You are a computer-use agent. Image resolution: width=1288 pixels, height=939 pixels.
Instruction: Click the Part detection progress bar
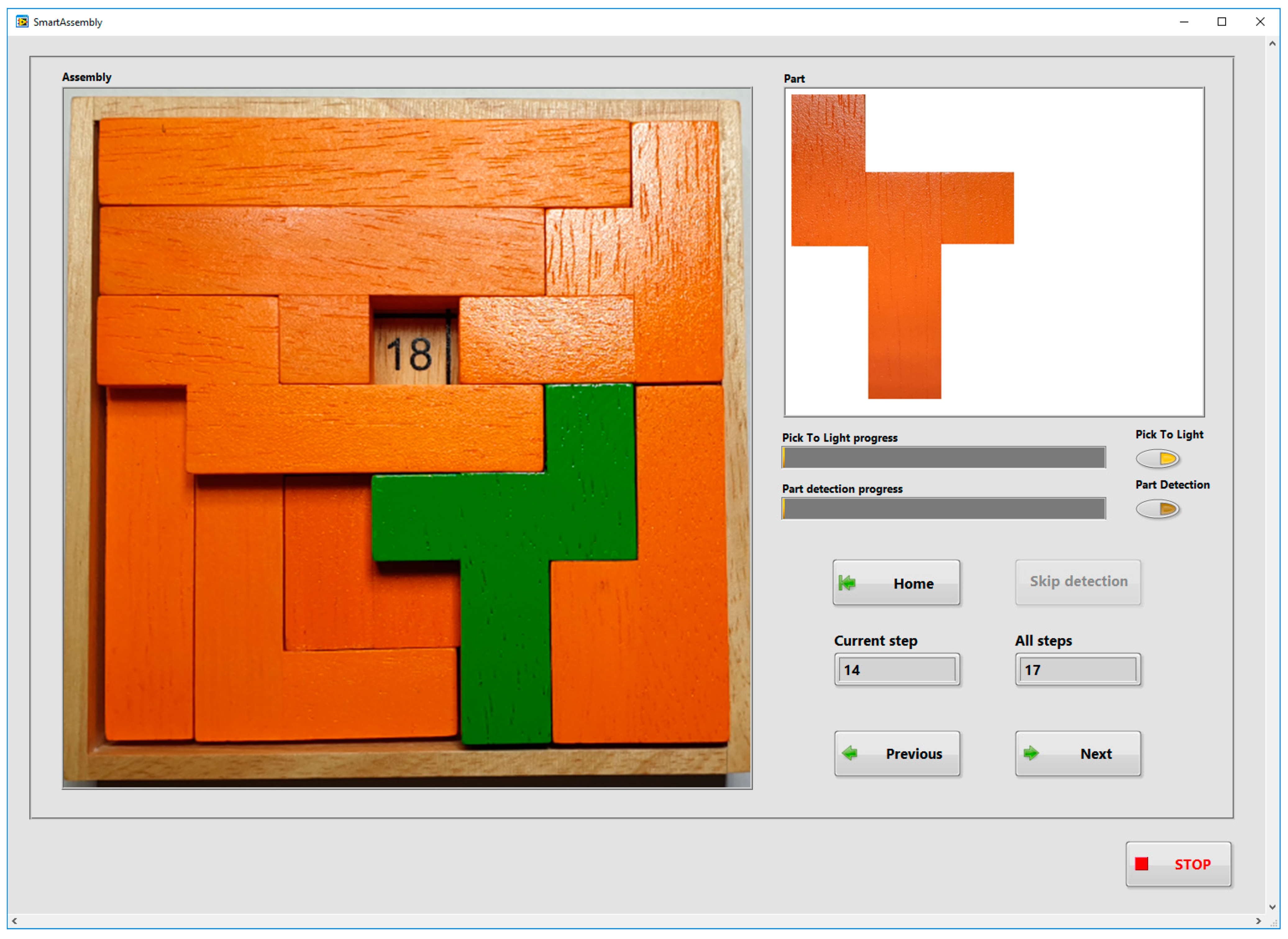[944, 509]
